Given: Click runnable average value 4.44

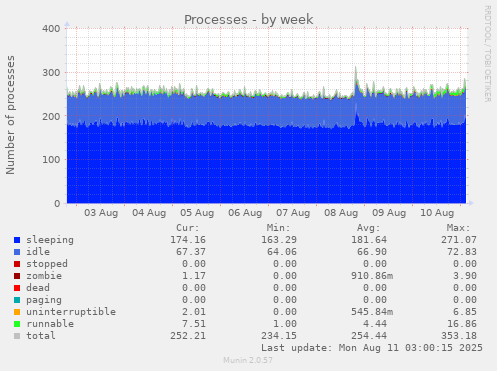Looking at the screenshot, I should click(375, 324).
